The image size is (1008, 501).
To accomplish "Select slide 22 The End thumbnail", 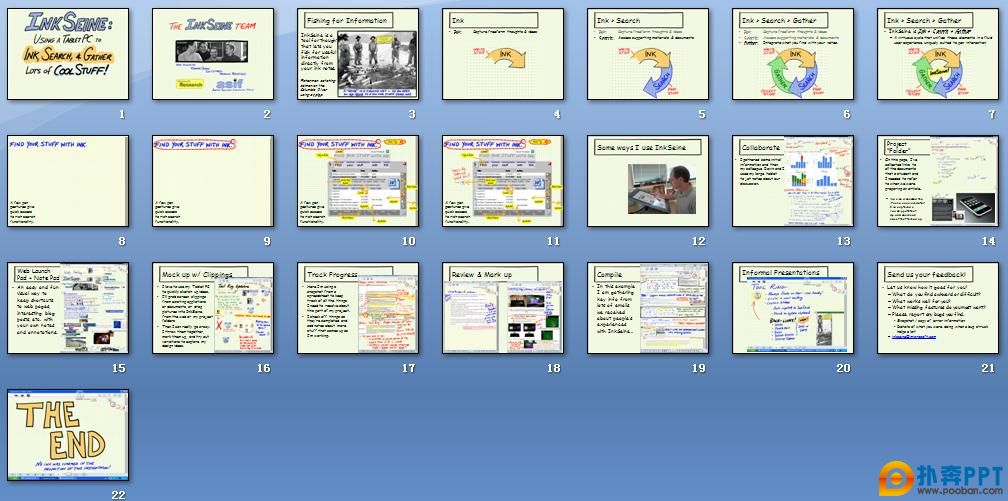I will pyautogui.click(x=68, y=435).
